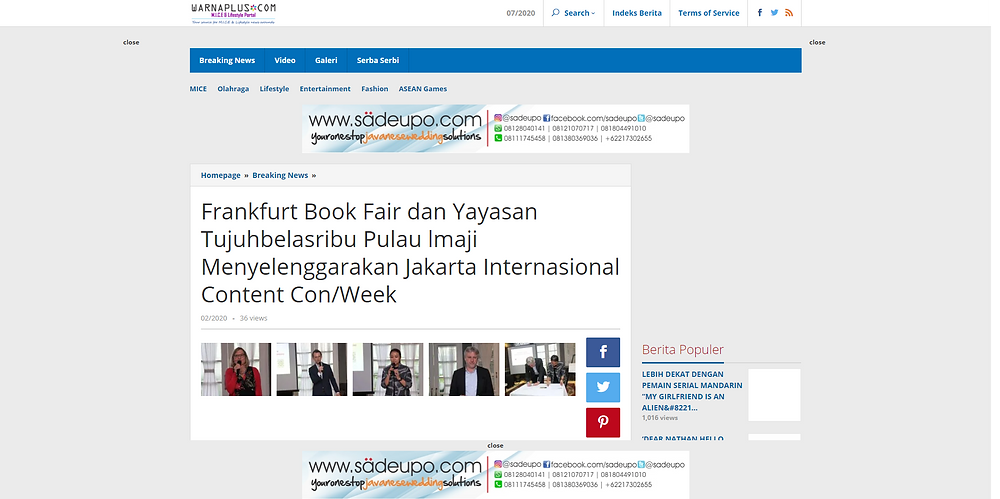Open thumbnail of gray-haired man portrait
The width and height of the screenshot is (1000, 499).
point(464,369)
